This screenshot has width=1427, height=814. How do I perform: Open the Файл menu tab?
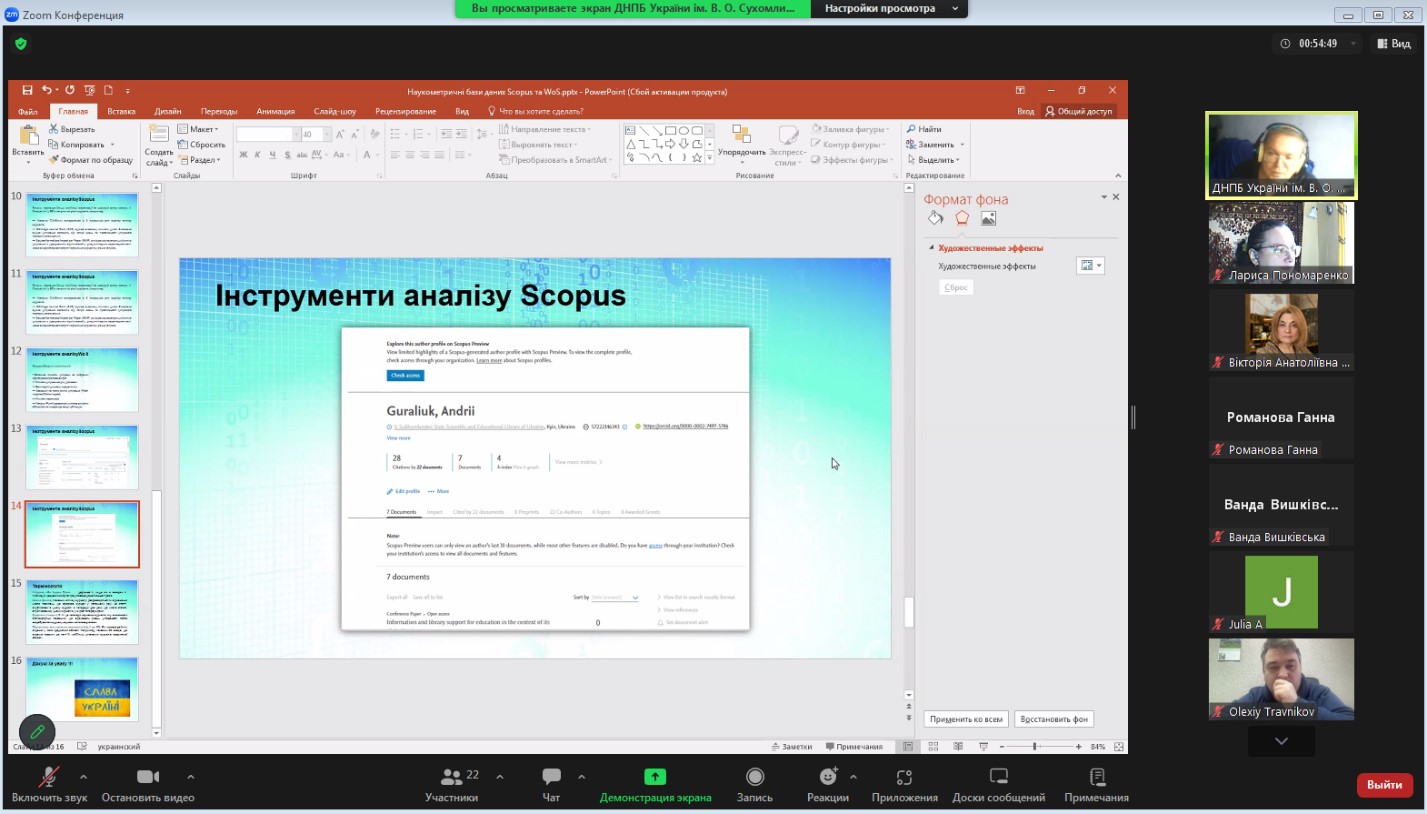tap(27, 111)
